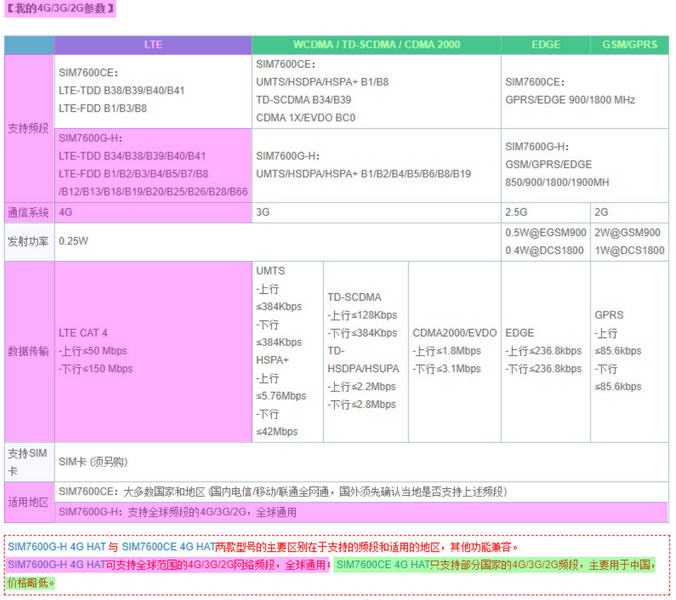Click -上行≤236.8kbps text
Screen dimensions: 676x600
point(544,351)
